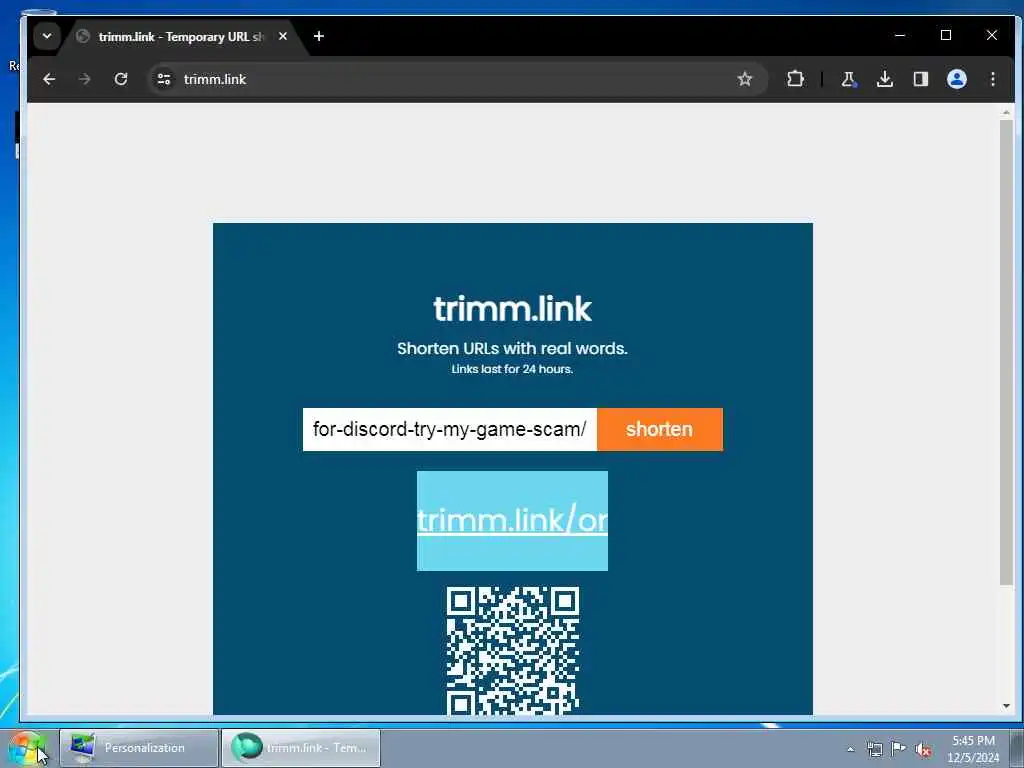Close the trimm.link tab

coord(283,36)
